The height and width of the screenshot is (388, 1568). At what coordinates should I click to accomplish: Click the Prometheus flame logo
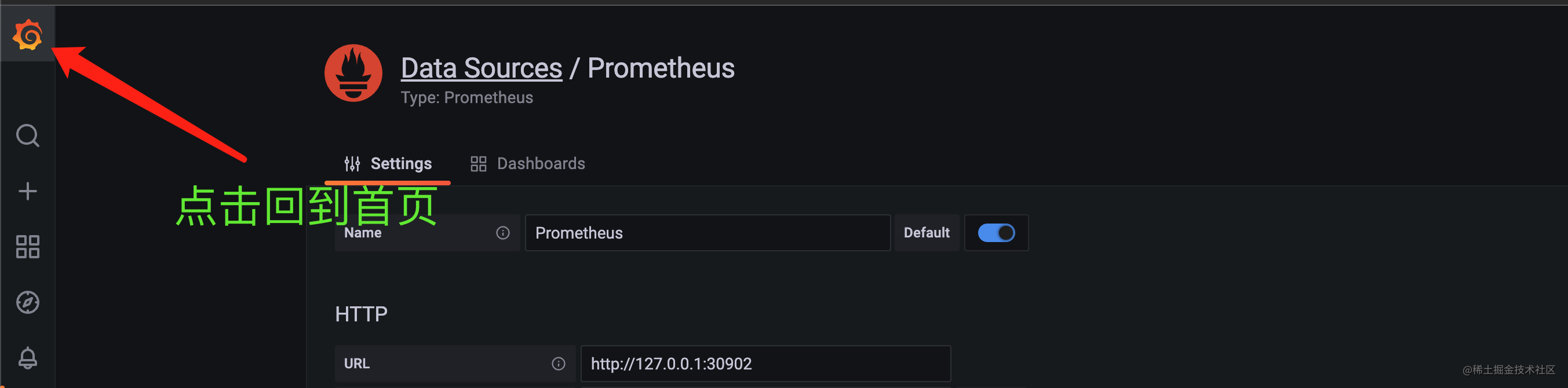(x=353, y=73)
